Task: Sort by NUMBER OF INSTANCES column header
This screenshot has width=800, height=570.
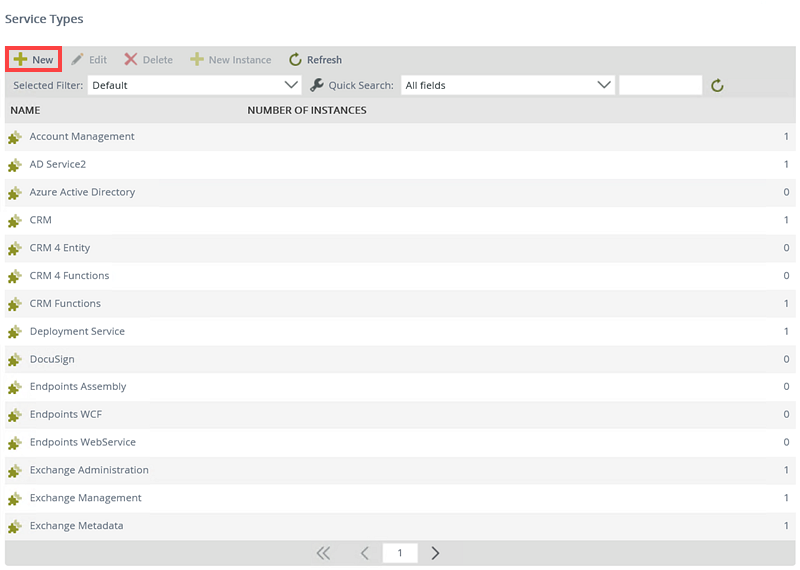Action: (307, 110)
